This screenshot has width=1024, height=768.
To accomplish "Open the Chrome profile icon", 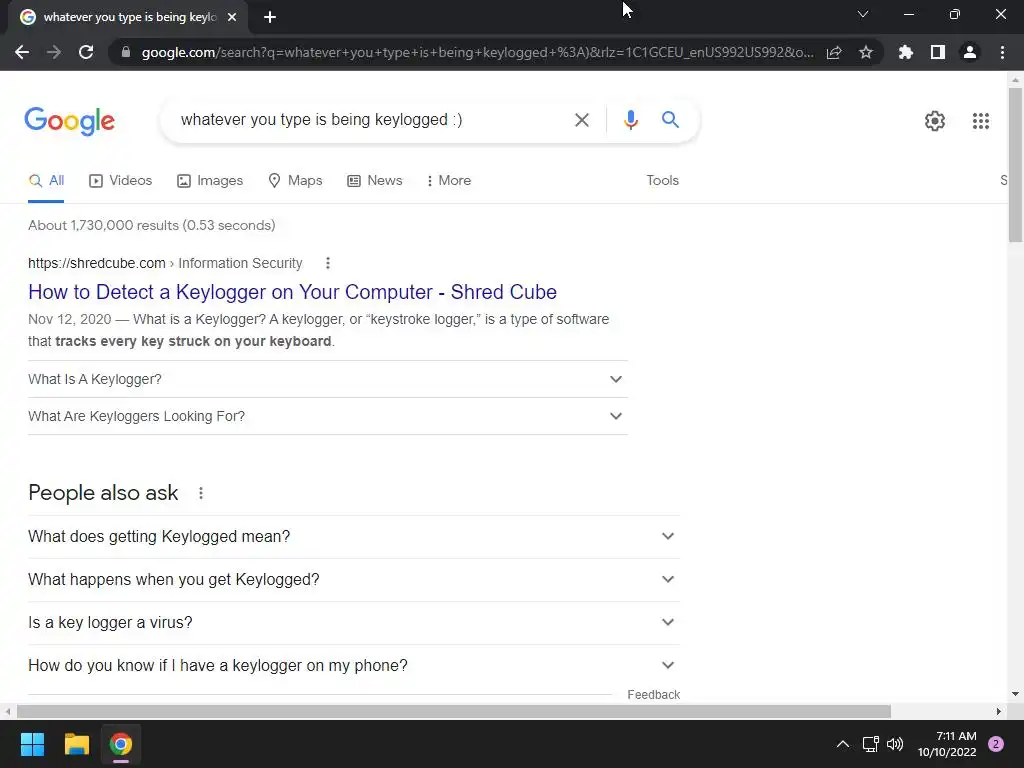I will (x=970, y=52).
